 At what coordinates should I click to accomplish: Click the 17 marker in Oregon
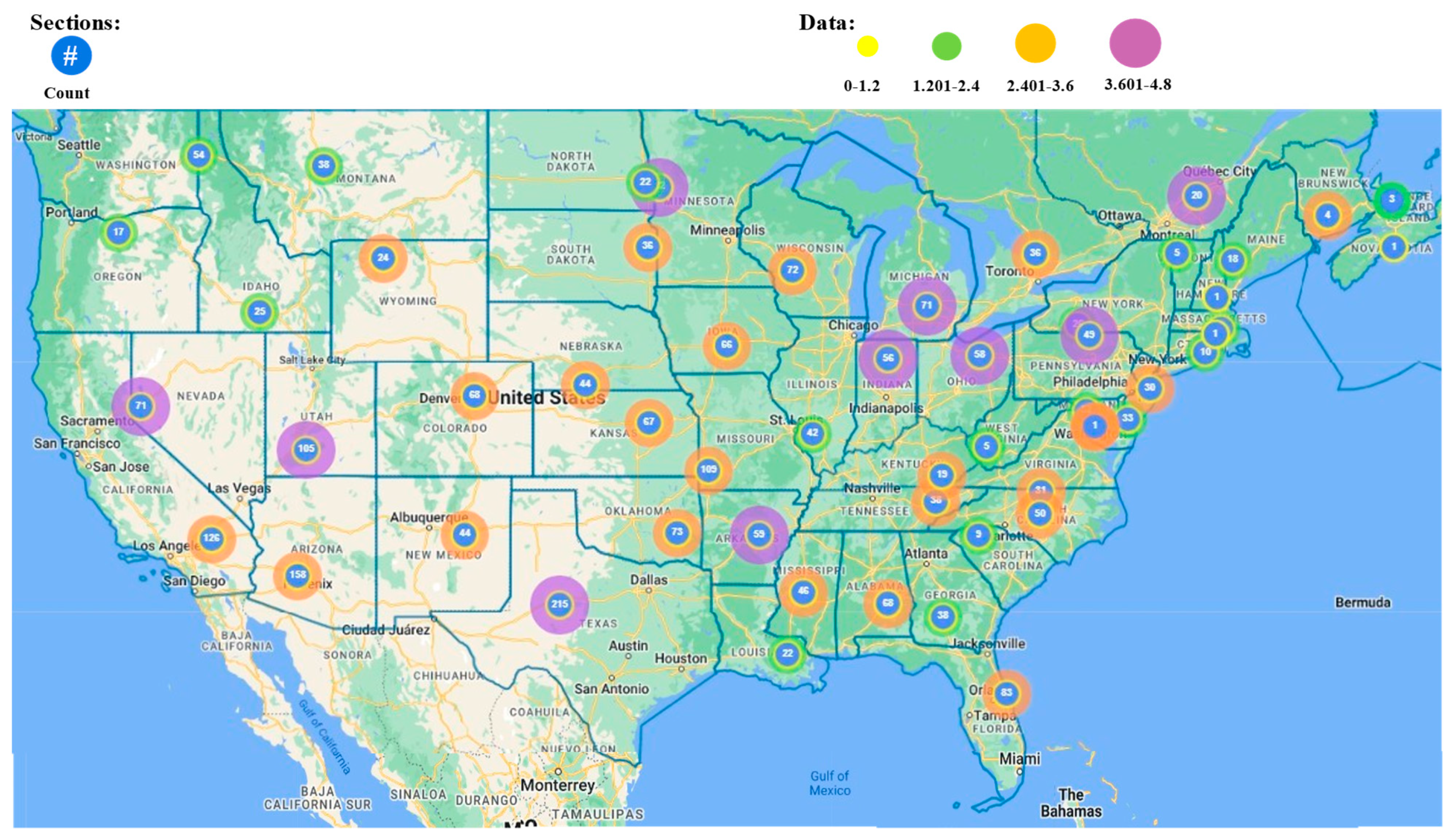click(x=118, y=232)
